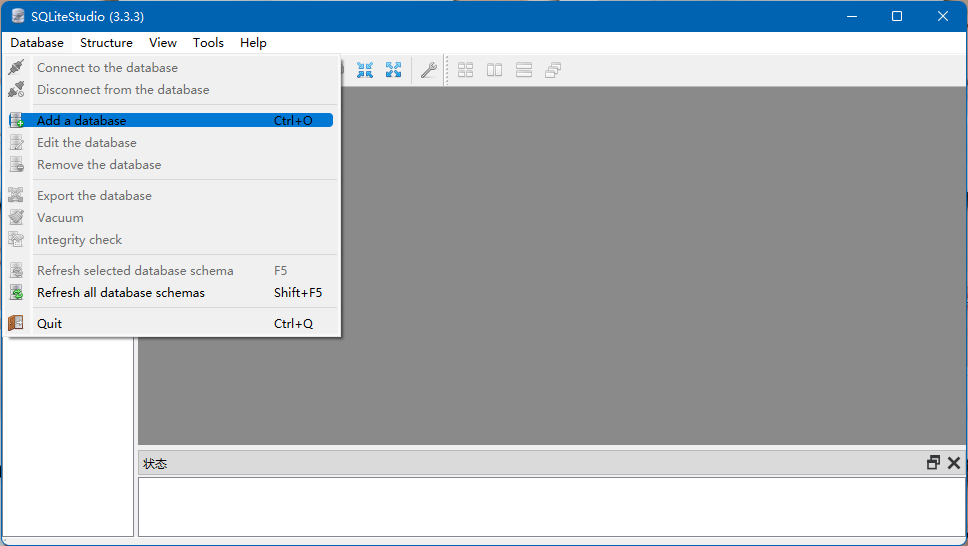Click the icon beside Export the database

pyautogui.click(x=16, y=195)
